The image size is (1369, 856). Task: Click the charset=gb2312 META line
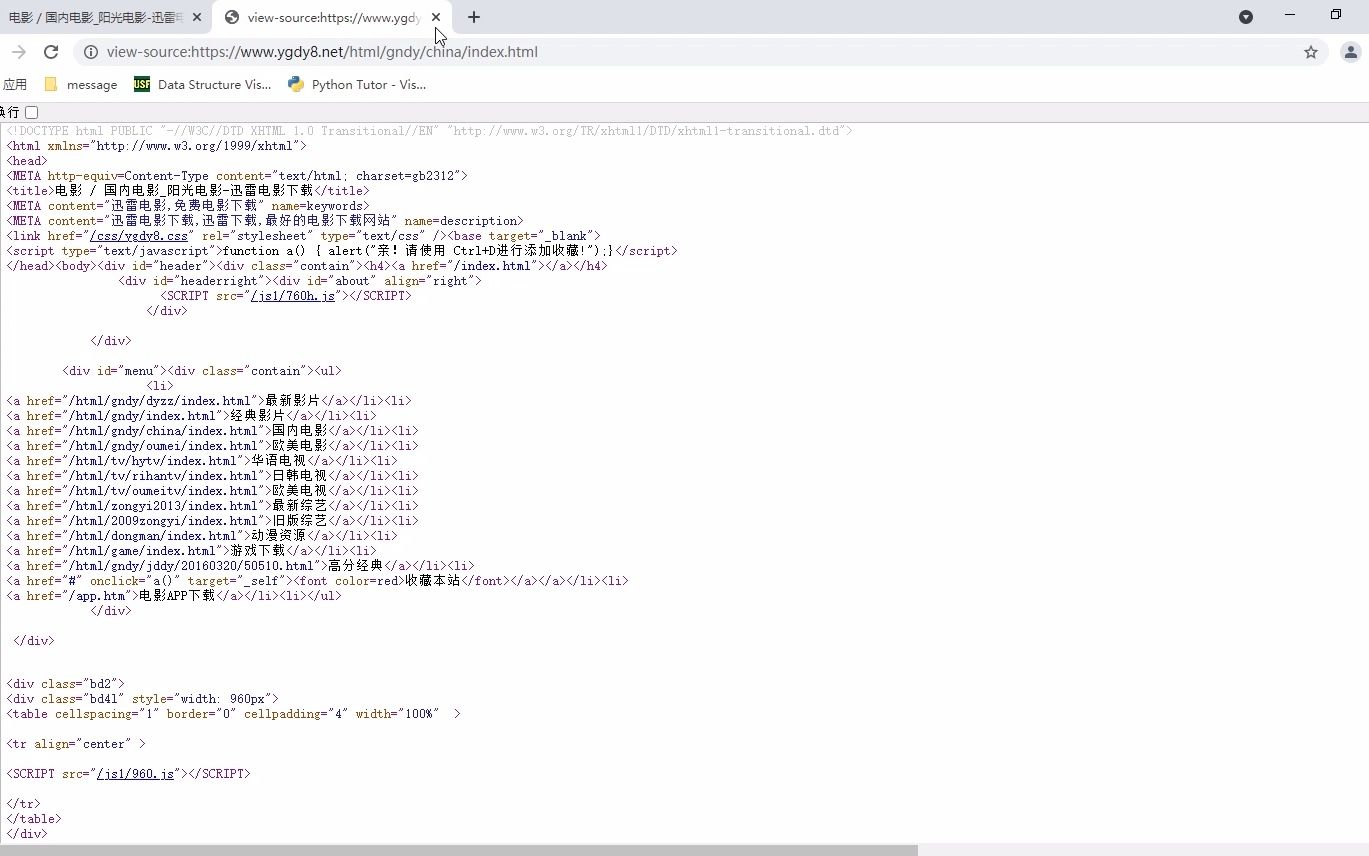pos(237,176)
